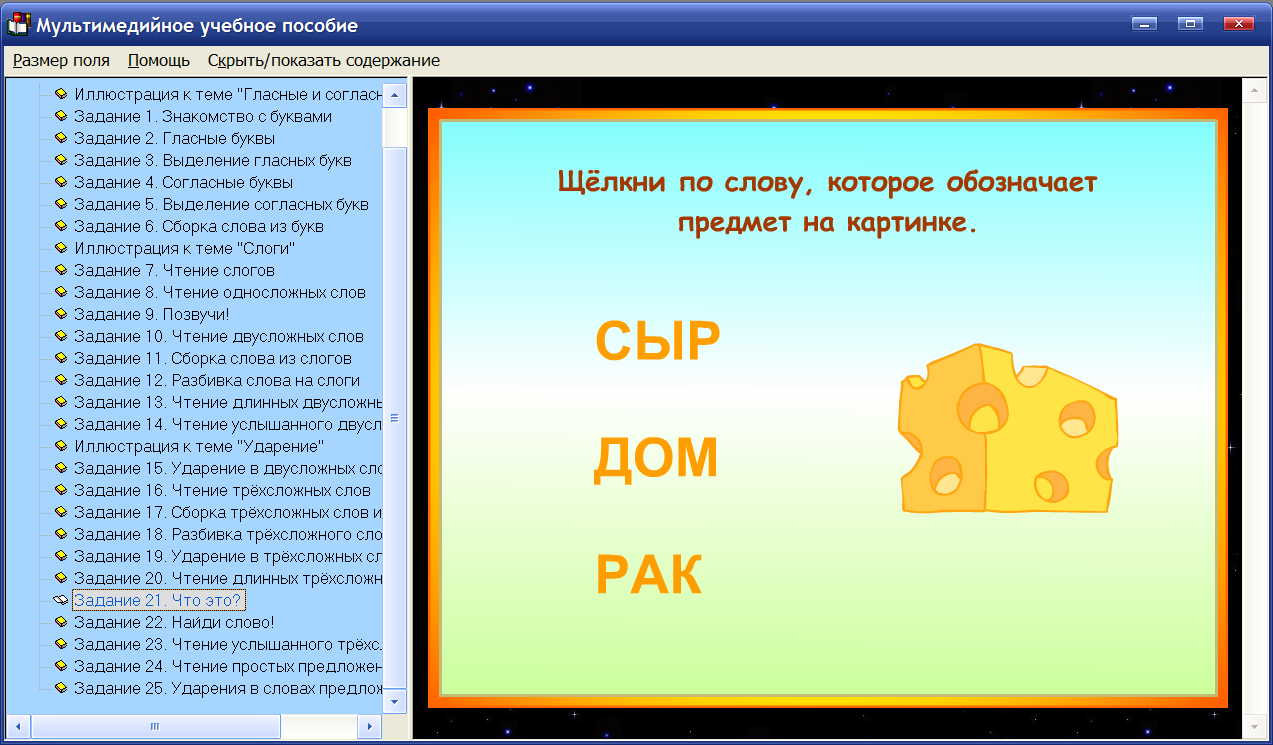Click the book icon beside "Задание 22. Найди слово!"
Viewport: 1273px width, 745px height.
(61, 622)
